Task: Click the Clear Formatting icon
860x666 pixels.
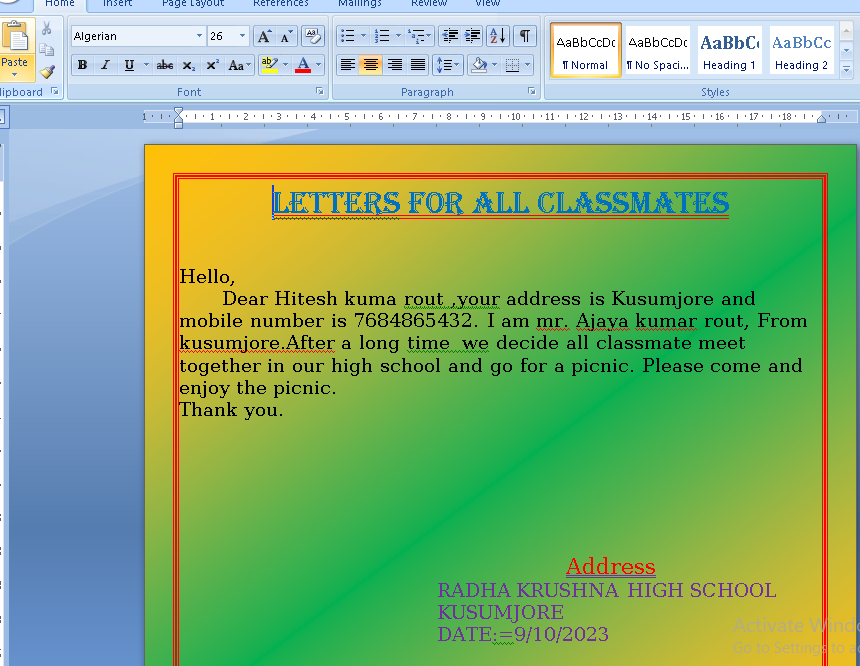Action: click(x=312, y=37)
